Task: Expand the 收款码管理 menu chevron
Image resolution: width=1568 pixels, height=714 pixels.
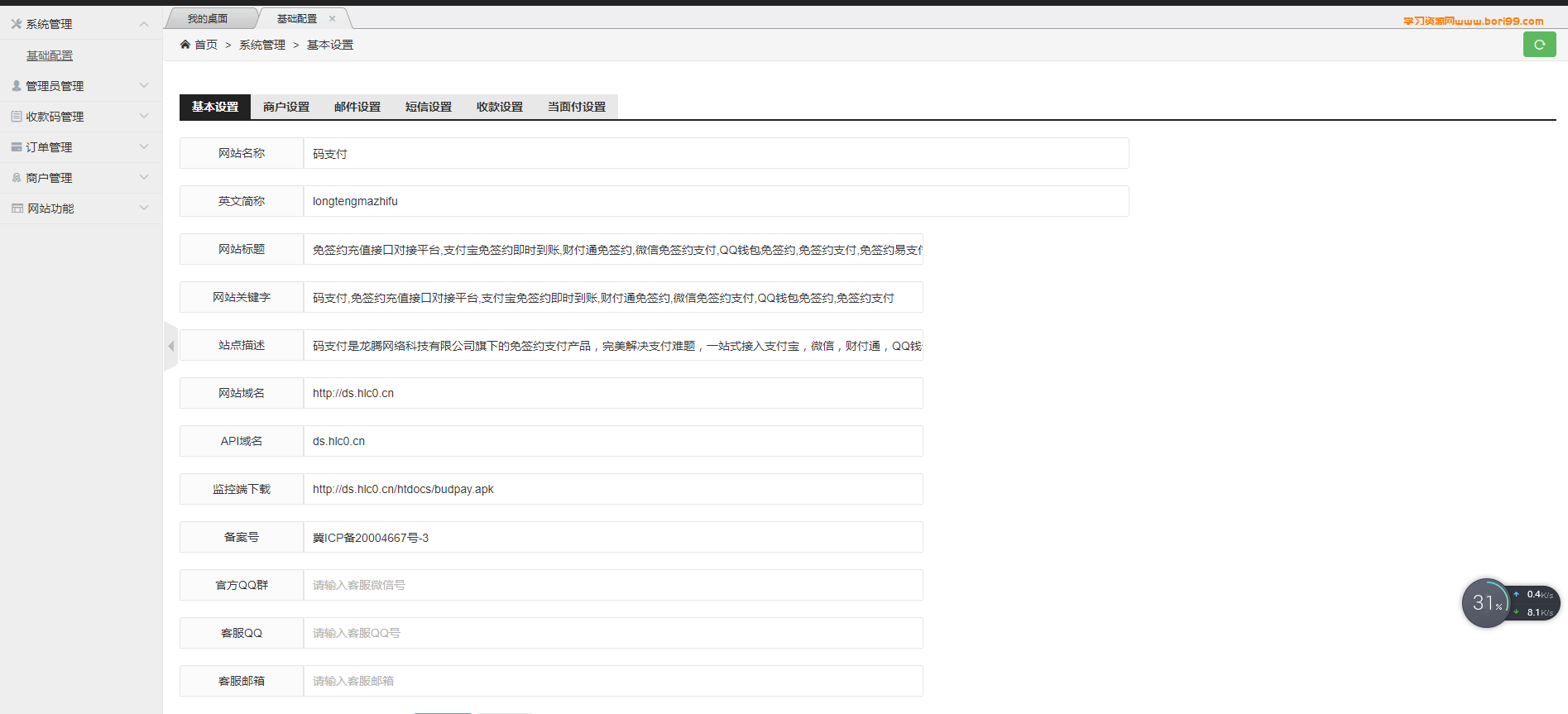Action: [x=144, y=116]
